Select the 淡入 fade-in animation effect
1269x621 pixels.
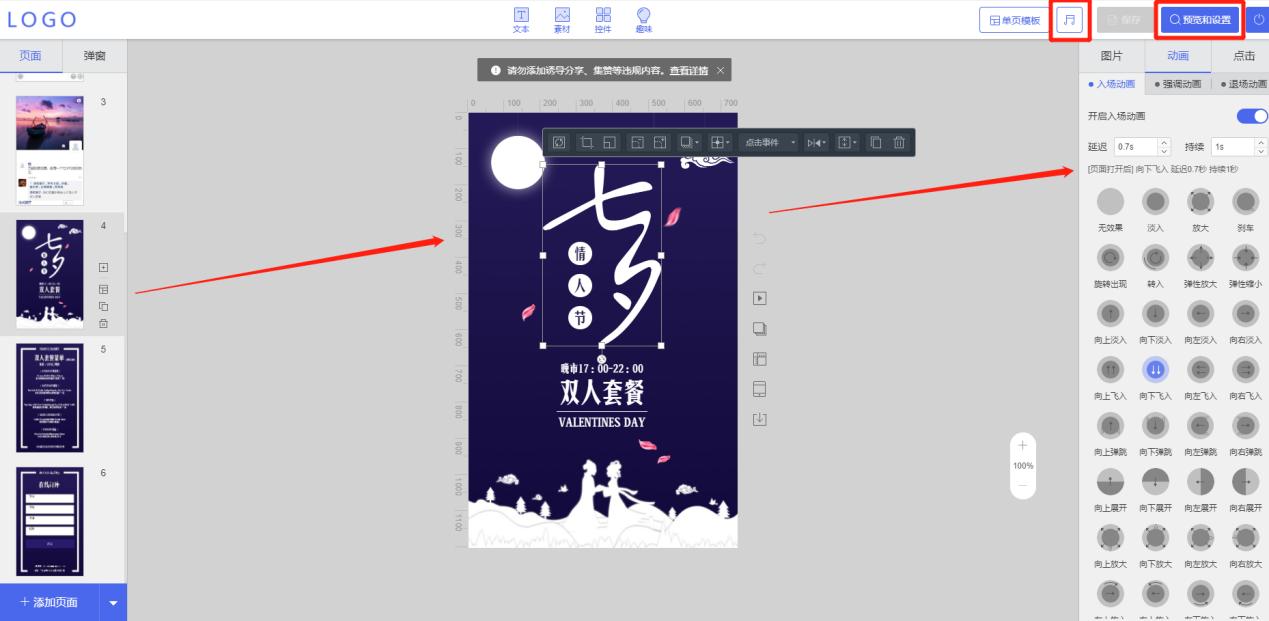(1155, 201)
